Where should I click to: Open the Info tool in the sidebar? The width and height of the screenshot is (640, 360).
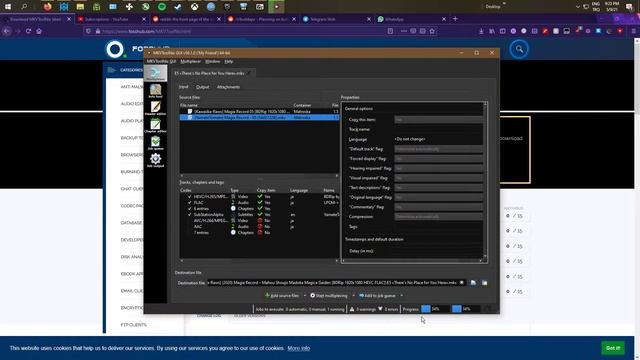point(156,90)
